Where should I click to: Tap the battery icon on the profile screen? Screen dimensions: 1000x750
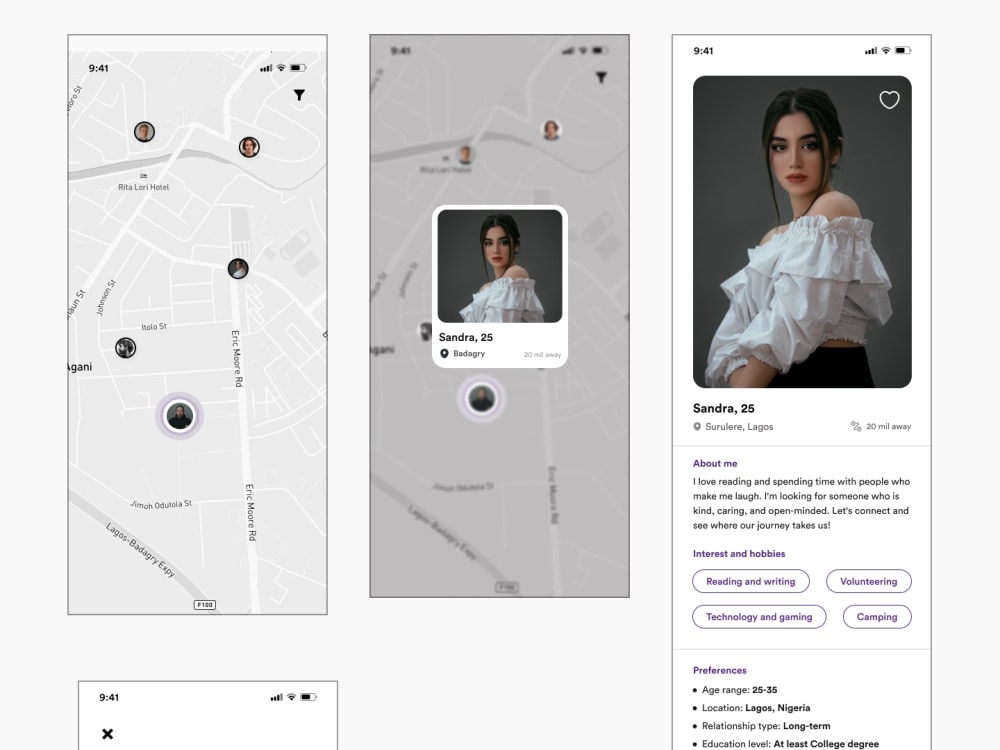[903, 50]
